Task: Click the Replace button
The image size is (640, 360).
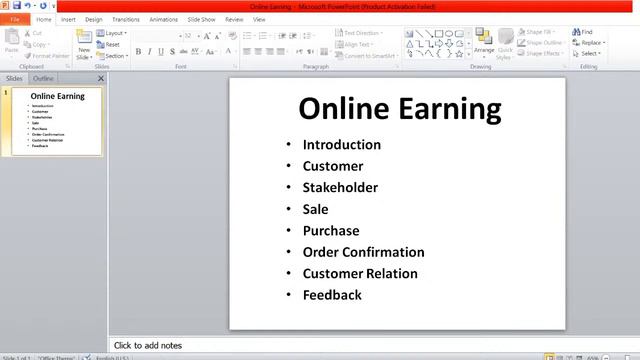Action: pyautogui.click(x=589, y=42)
